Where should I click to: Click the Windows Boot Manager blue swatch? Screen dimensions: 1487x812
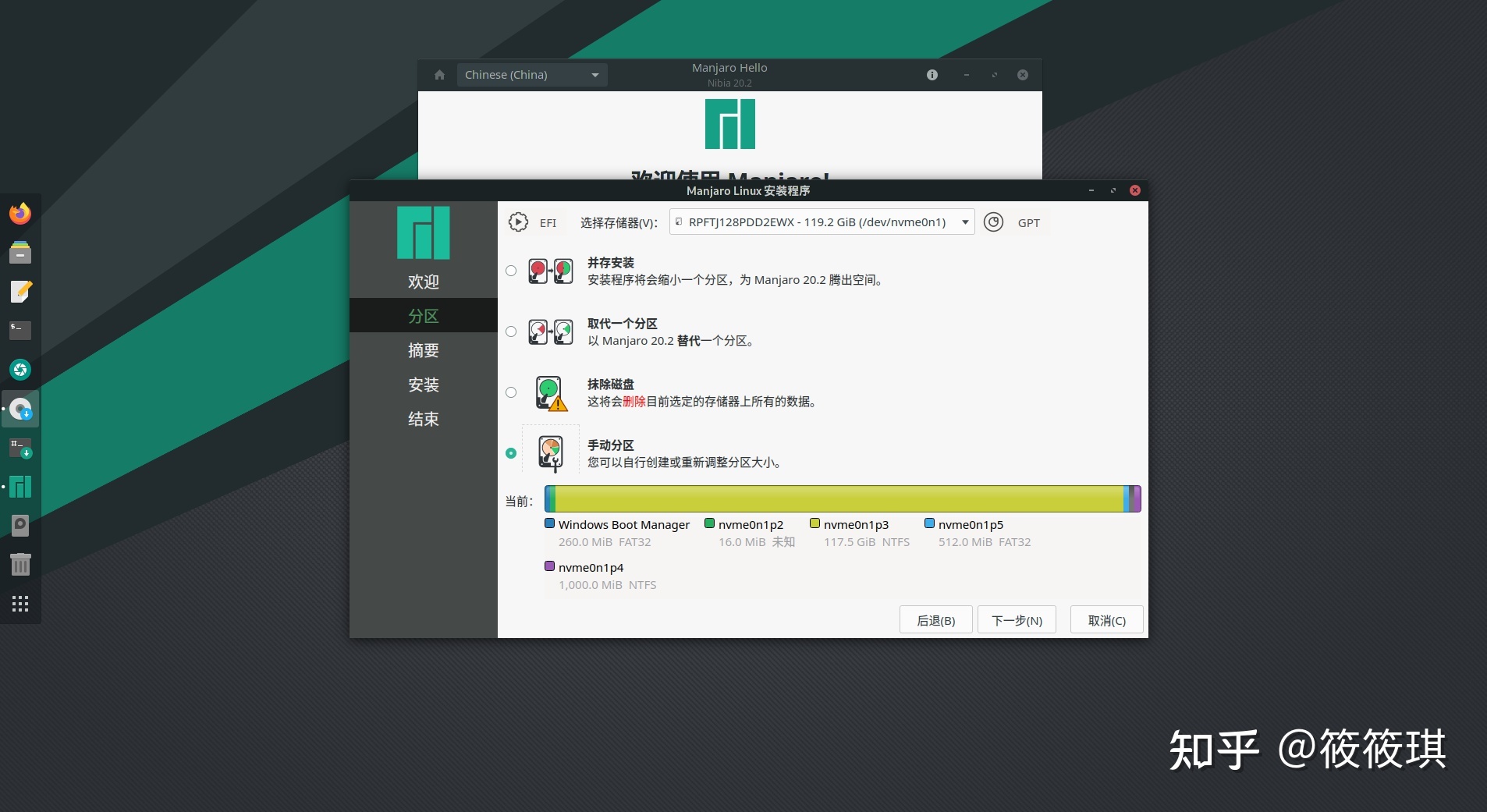point(550,523)
